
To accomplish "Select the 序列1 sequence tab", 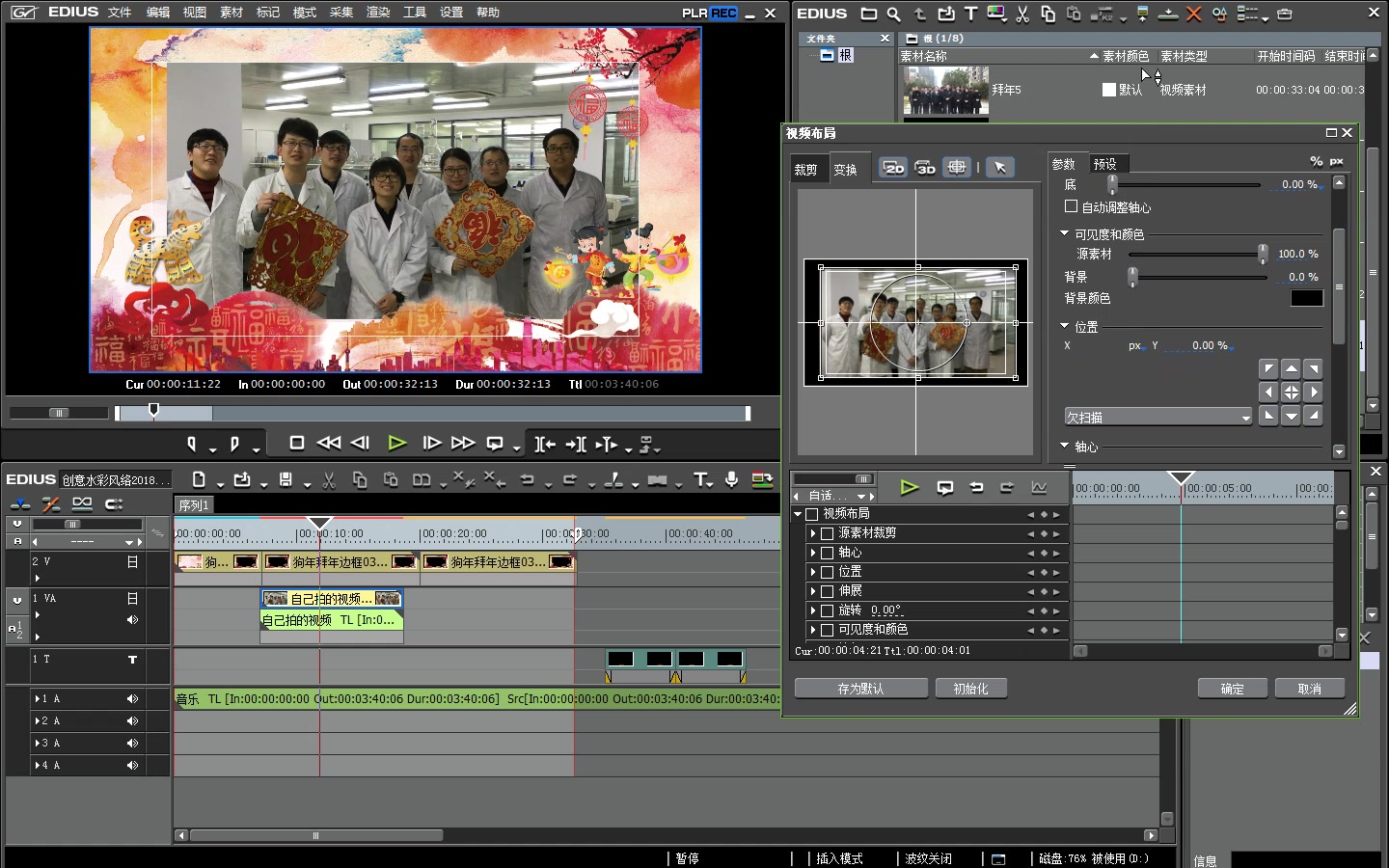I will [x=194, y=504].
